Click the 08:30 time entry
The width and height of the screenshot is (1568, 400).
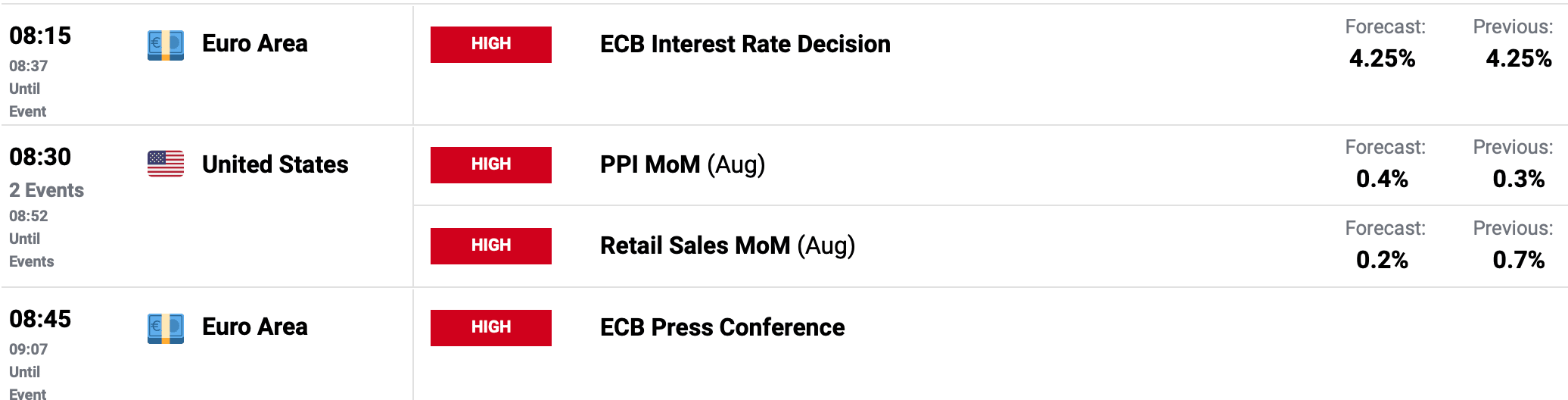40,157
